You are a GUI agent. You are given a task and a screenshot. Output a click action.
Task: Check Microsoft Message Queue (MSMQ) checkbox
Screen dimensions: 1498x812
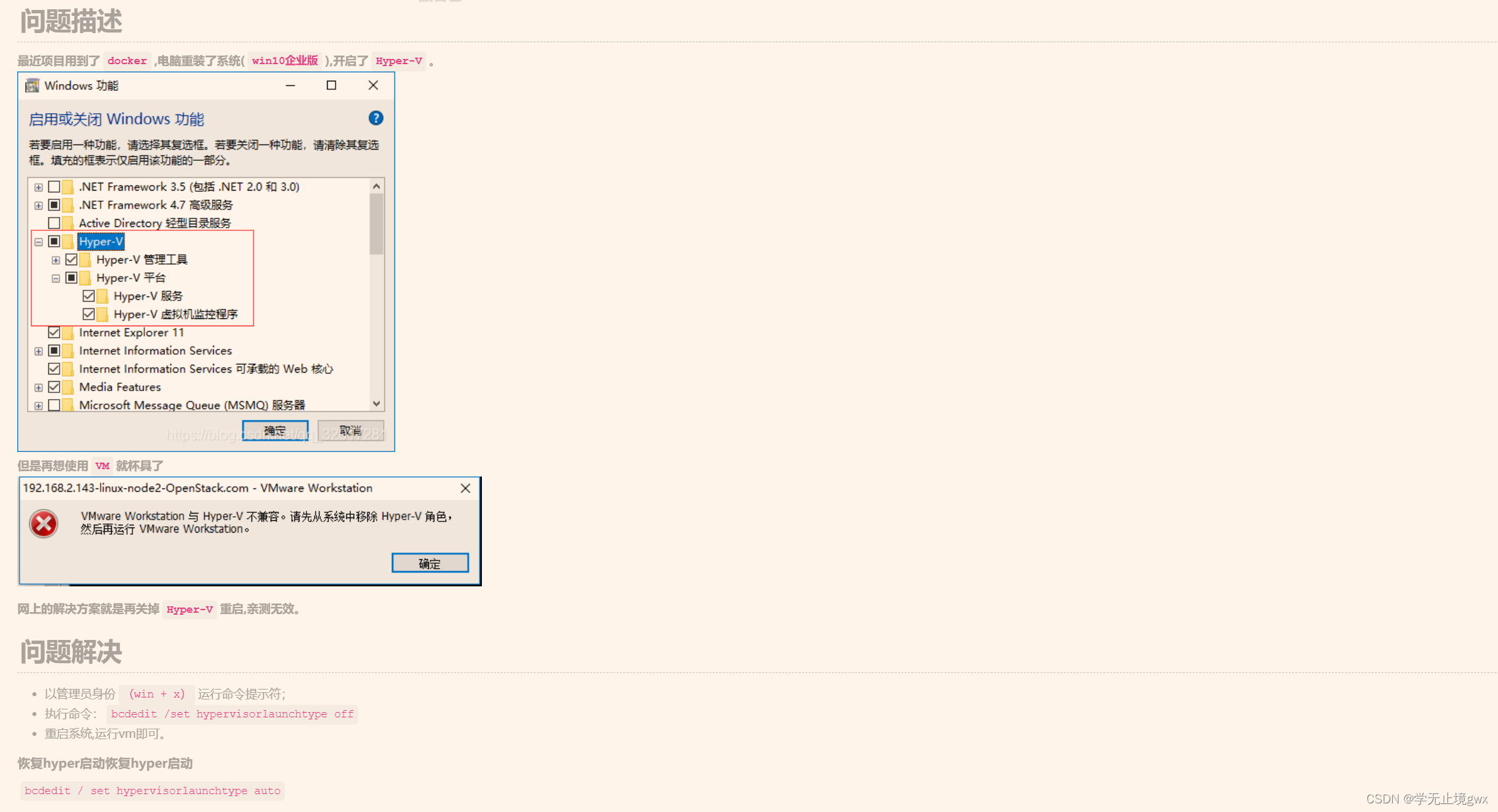click(54, 405)
